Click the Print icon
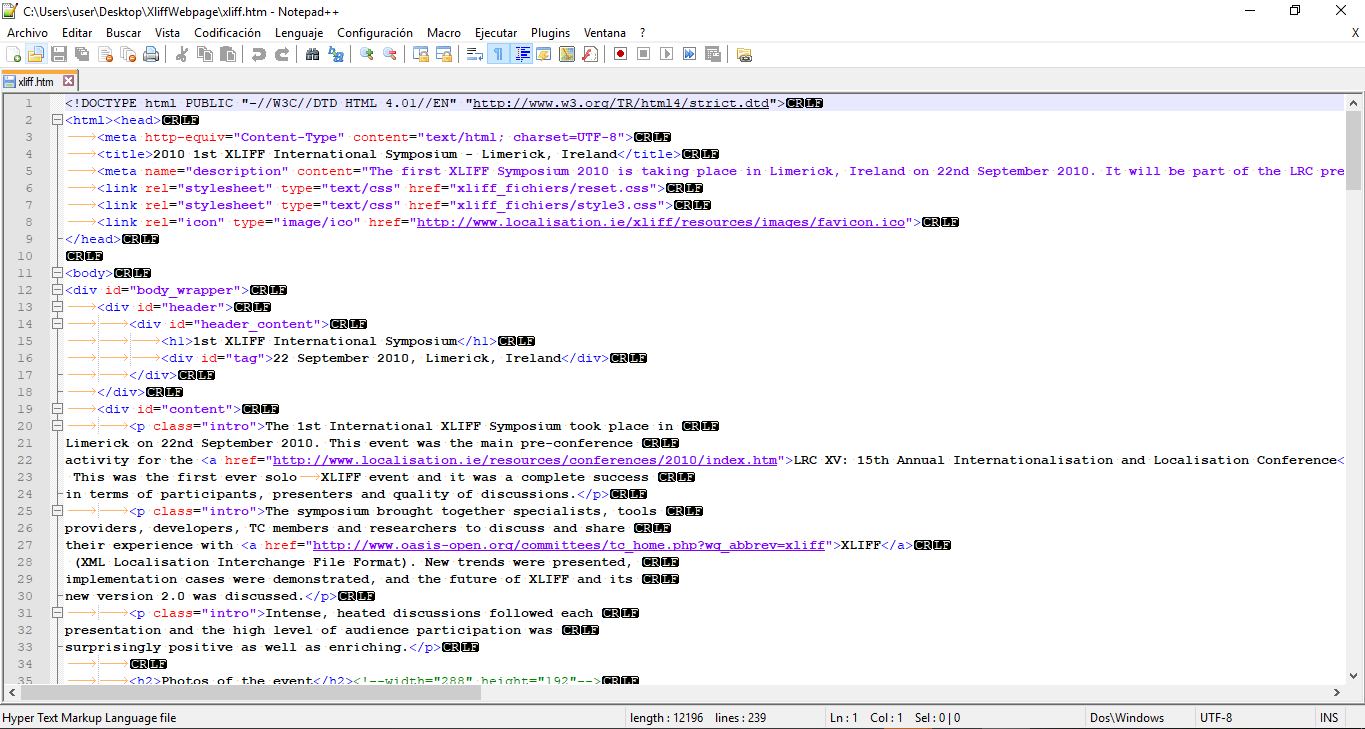Screen dimensions: 1365x729 (150, 53)
